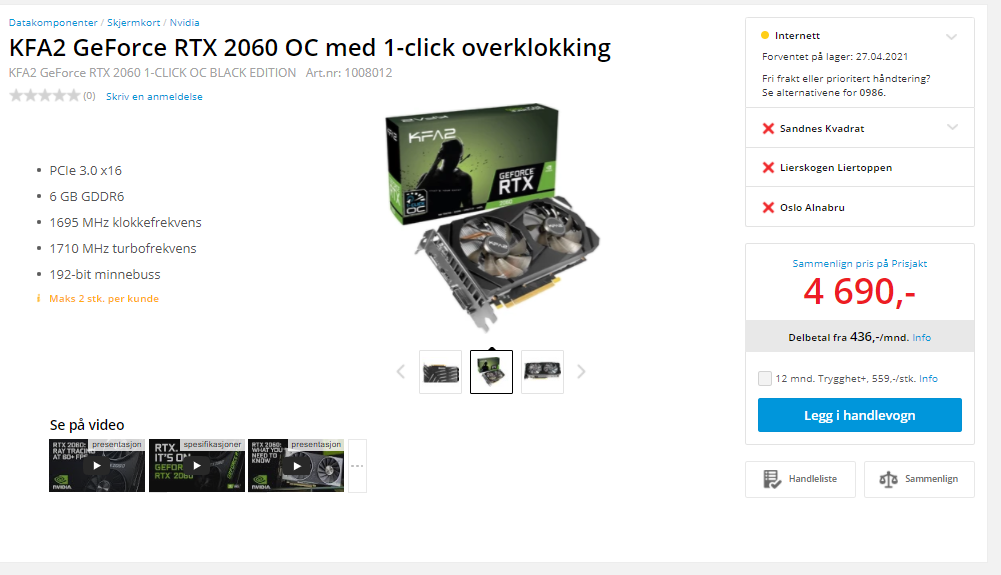Play the first RTX 2060 presentation video

tap(97, 465)
